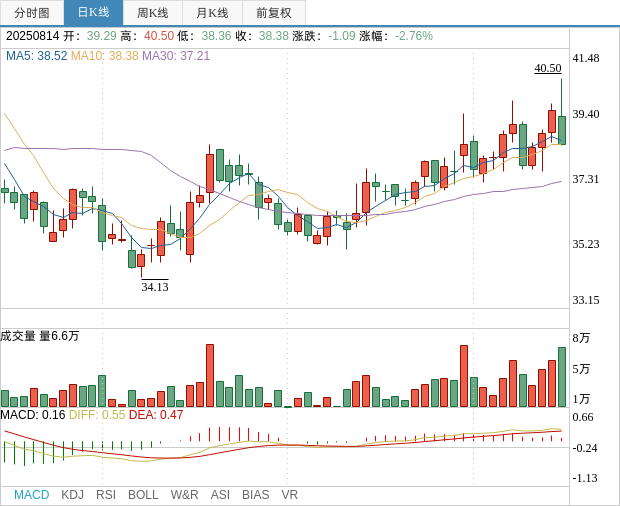This screenshot has height=506, width=620.
Task: Switch to 月K线 monthly chart
Action: [212, 13]
